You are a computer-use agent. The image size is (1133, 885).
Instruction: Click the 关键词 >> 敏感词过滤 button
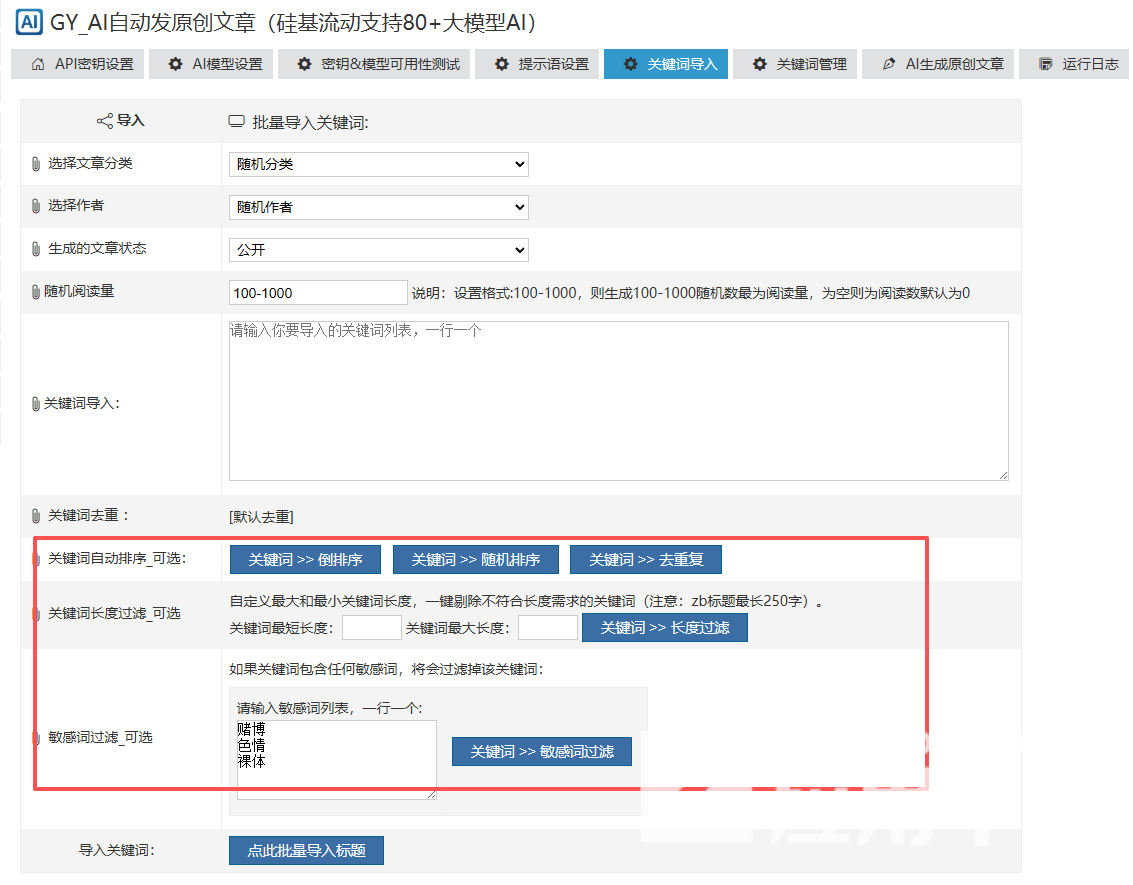pos(541,751)
